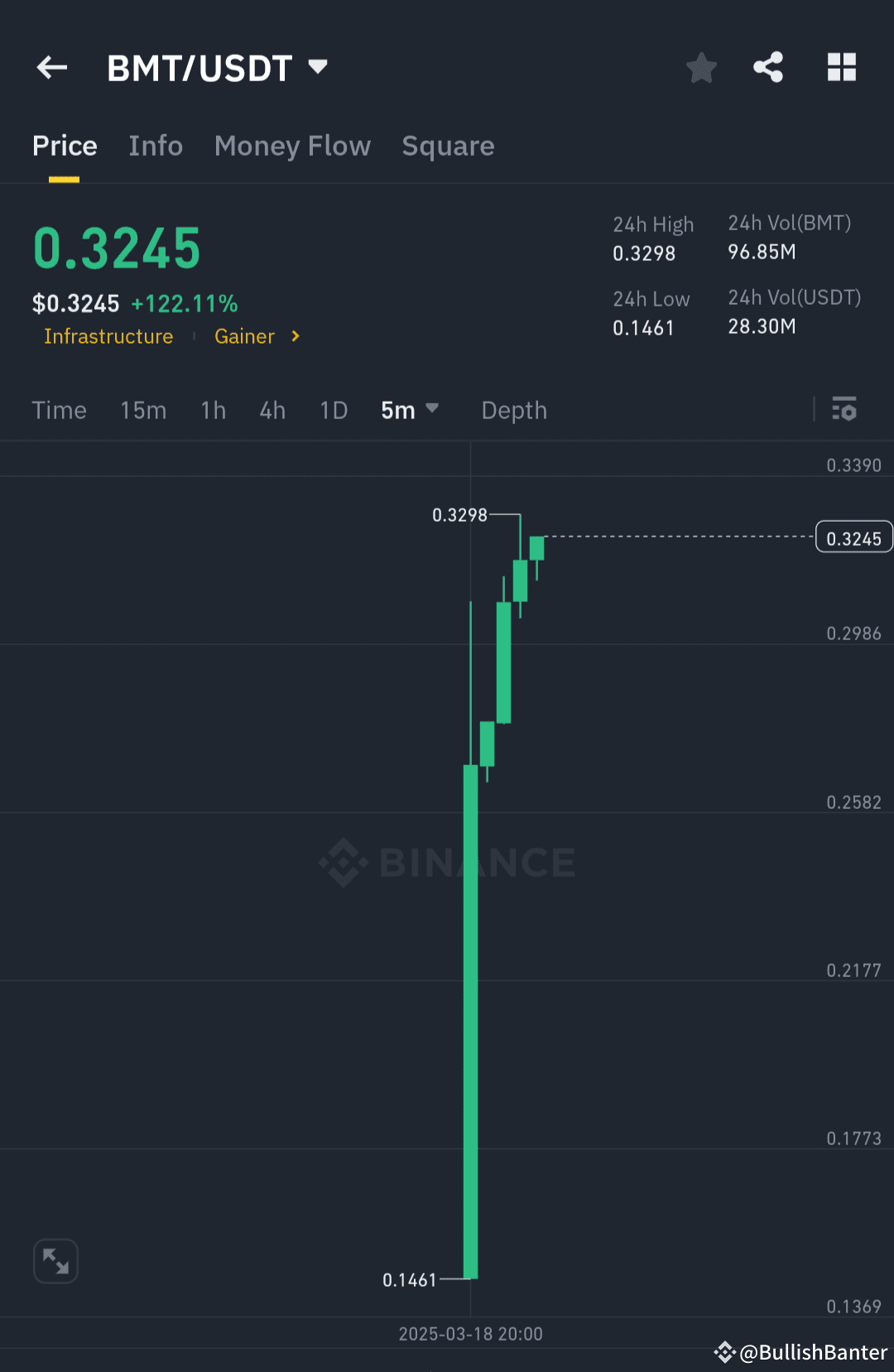The image size is (894, 1372).
Task: Select the 4h chart interval
Action: point(272,410)
